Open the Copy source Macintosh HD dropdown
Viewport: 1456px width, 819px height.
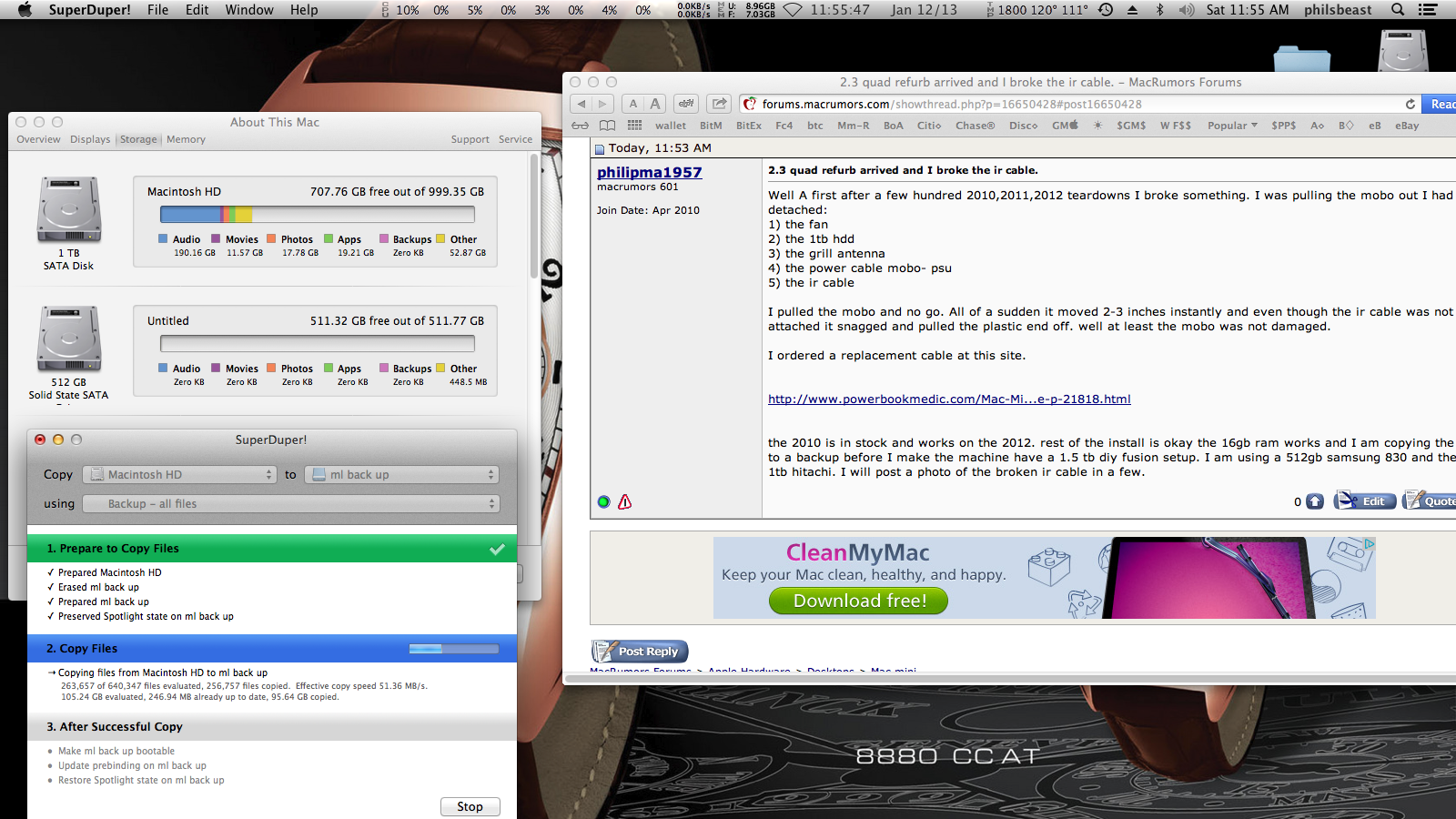tap(180, 475)
